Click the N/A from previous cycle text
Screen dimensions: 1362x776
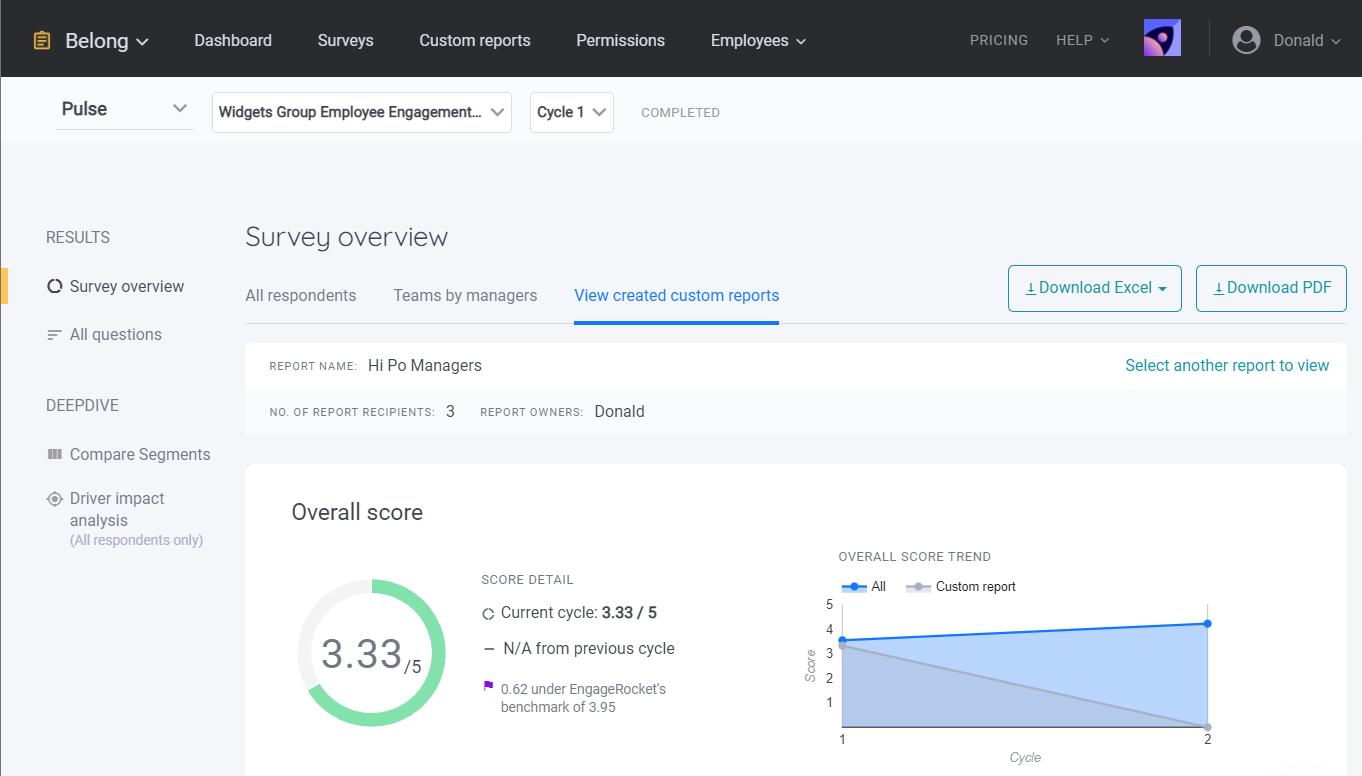point(589,648)
